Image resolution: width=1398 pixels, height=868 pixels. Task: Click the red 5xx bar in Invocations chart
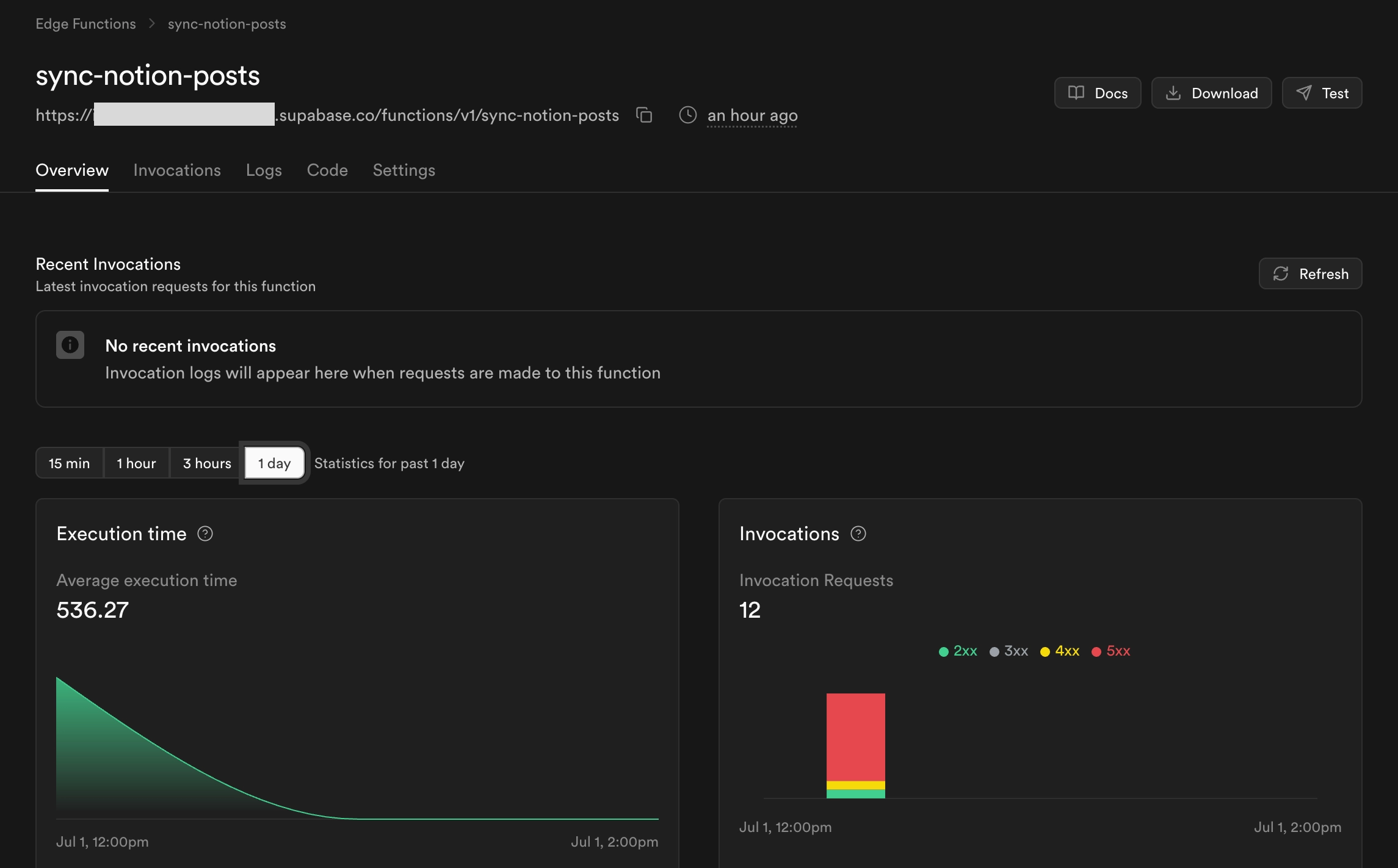pyautogui.click(x=856, y=737)
